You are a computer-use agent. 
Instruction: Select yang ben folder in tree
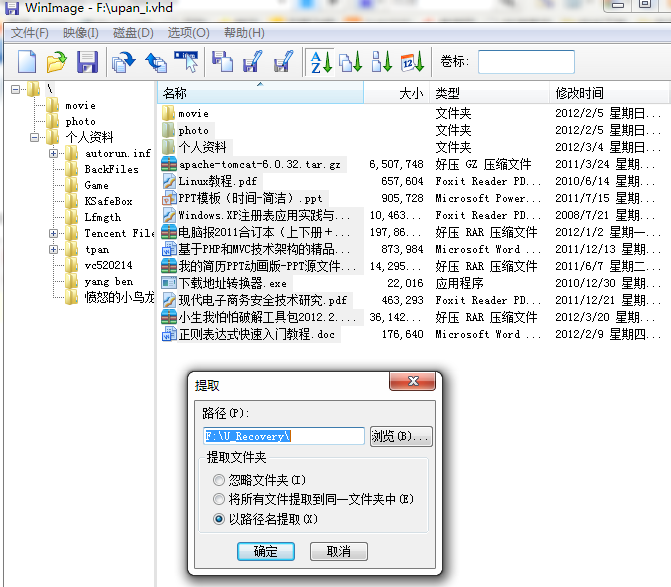click(x=109, y=282)
